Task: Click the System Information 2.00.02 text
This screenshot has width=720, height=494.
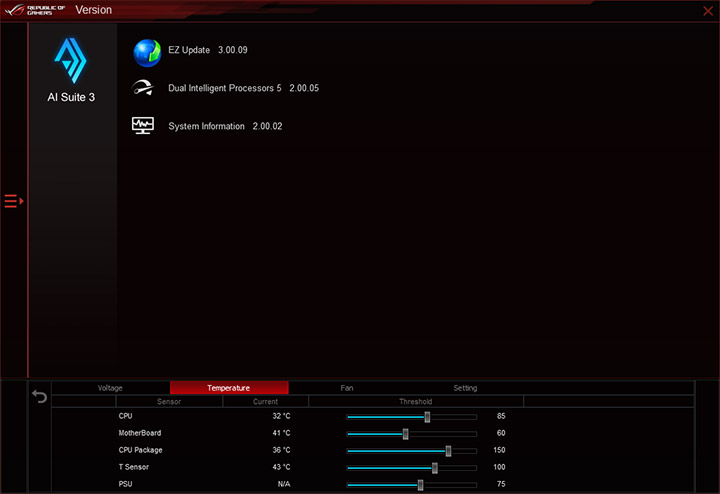Action: click(x=225, y=126)
